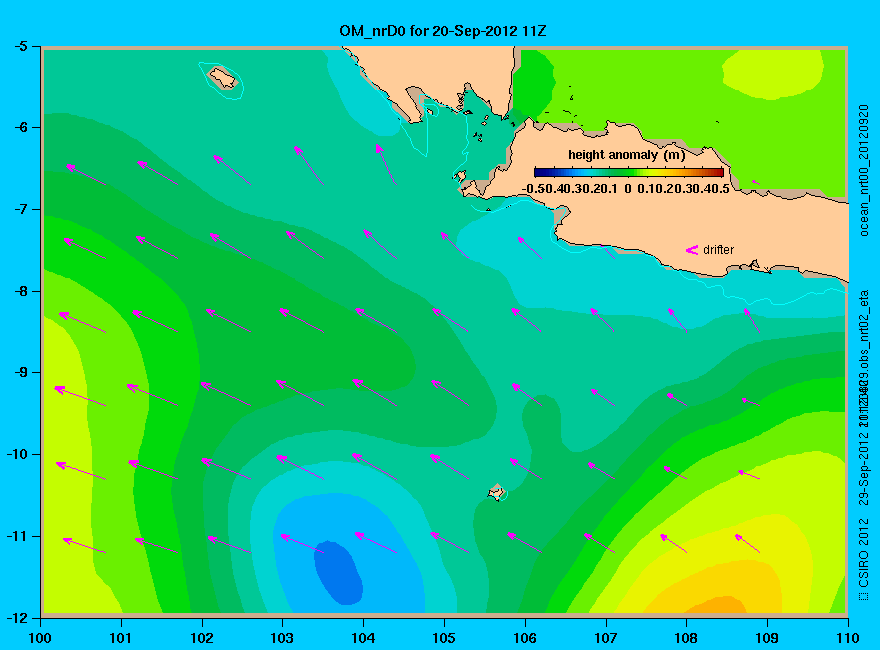Click the latitude axis label -5
This screenshot has width=880, height=650.
(x=20, y=46)
